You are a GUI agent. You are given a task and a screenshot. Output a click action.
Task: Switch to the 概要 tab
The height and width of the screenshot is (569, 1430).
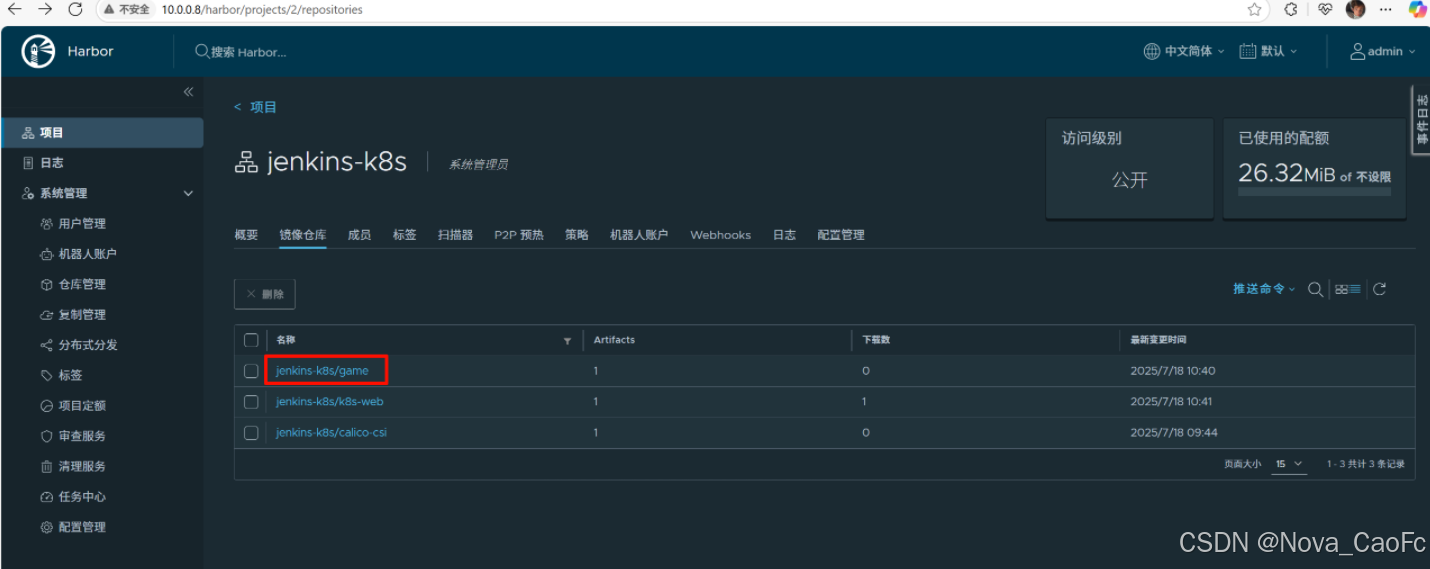pos(246,235)
